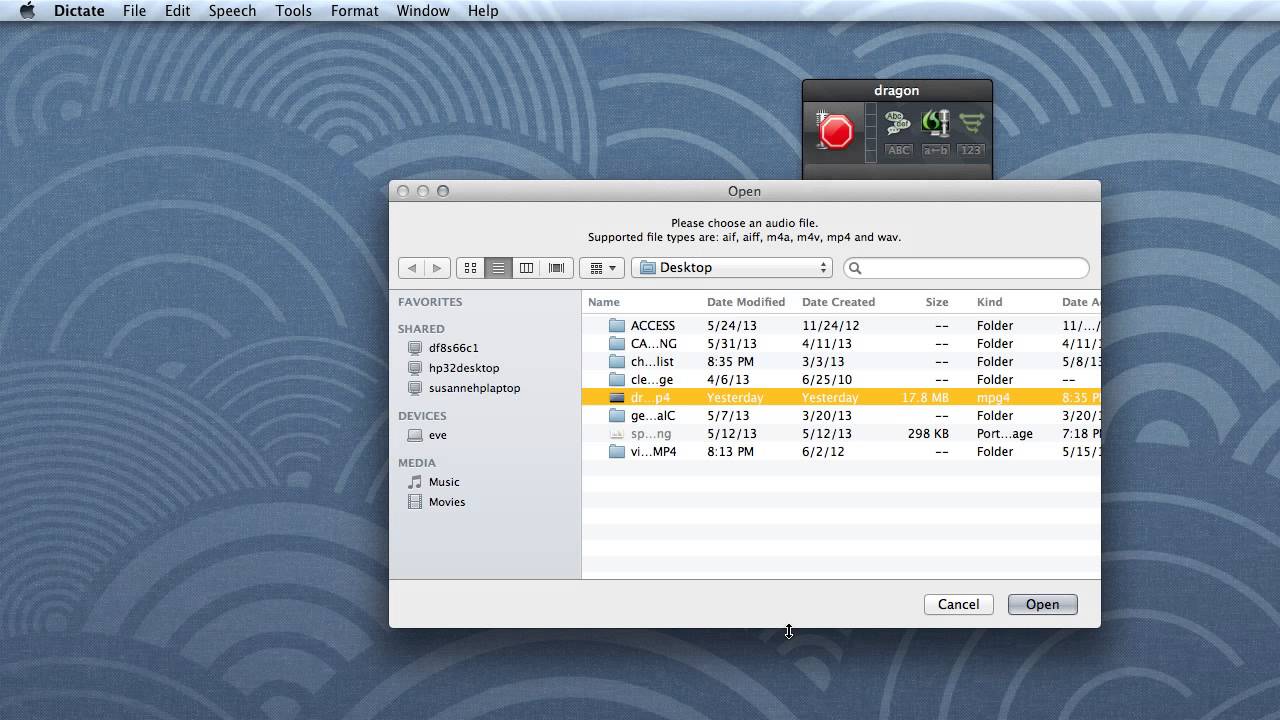Select hp32desktop under Shared
The image size is (1280, 720).
point(464,368)
